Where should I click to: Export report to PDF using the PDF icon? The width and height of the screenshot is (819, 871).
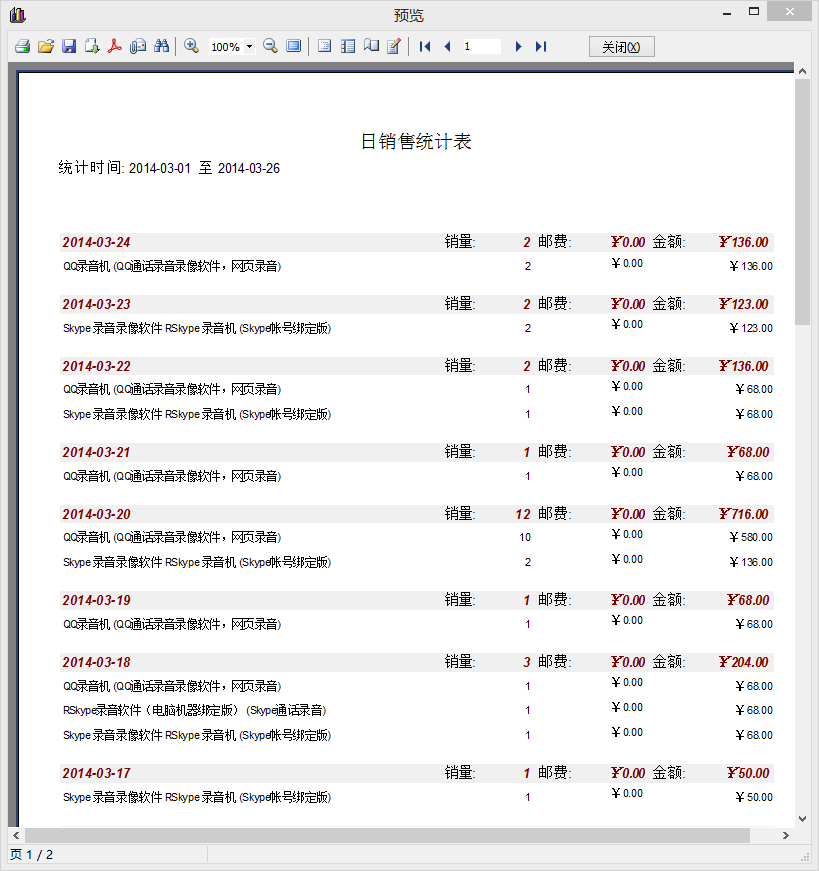click(113, 46)
